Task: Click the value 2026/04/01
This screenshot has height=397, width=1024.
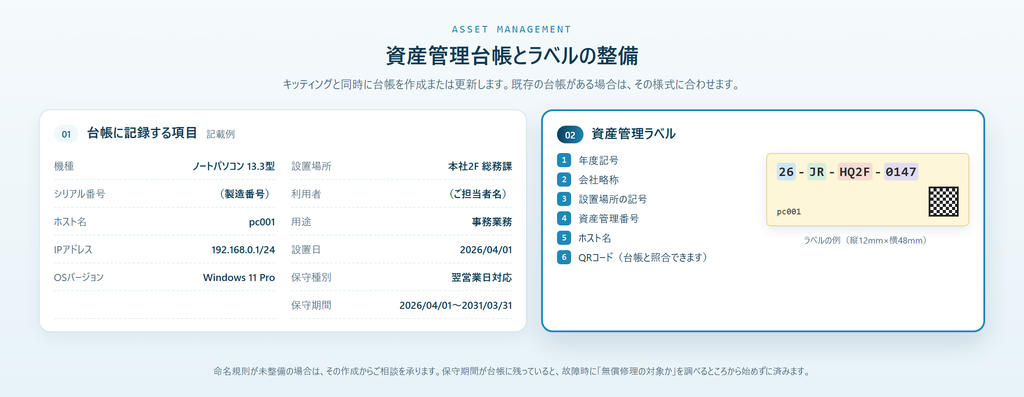Action: [486, 249]
